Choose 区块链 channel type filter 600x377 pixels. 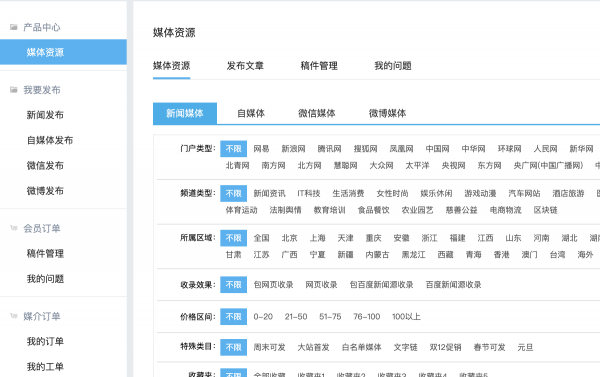tap(546, 210)
